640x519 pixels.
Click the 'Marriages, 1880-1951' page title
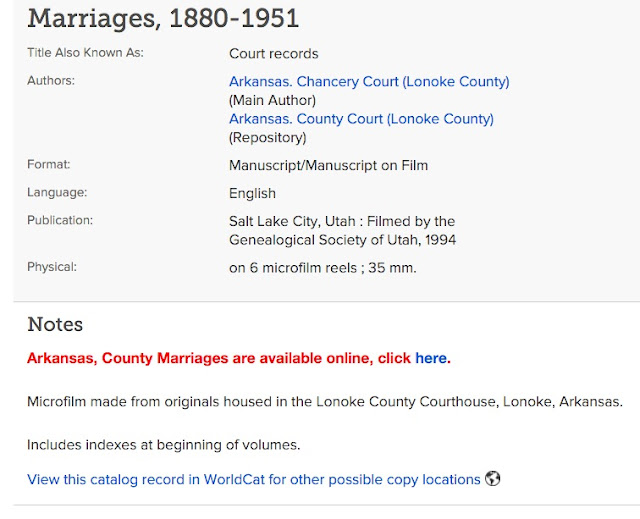[163, 18]
